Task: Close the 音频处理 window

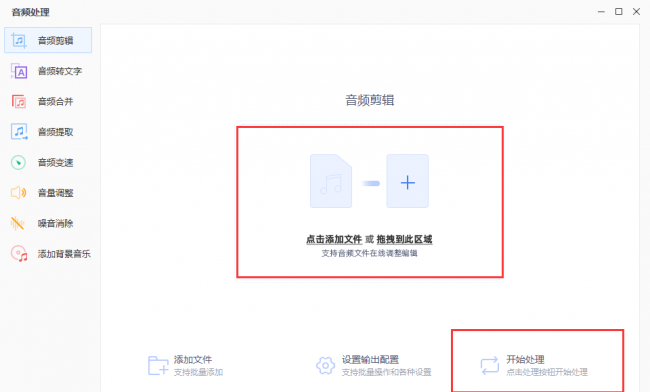Action: [x=636, y=12]
